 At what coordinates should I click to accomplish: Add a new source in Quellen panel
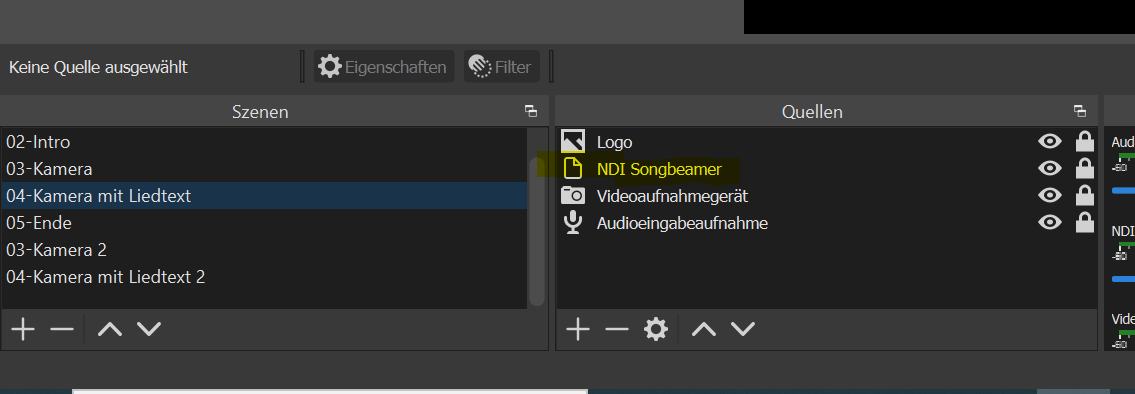pyautogui.click(x=578, y=330)
